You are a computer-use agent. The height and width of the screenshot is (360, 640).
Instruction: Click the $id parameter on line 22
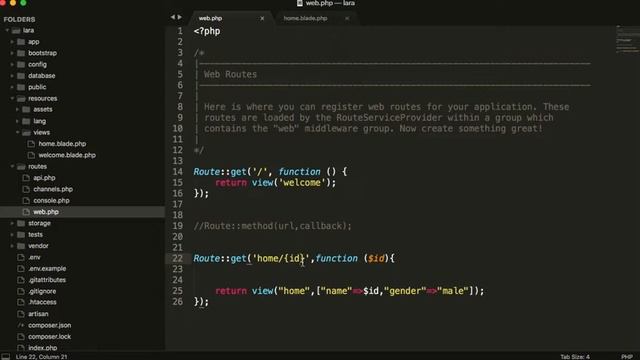[376, 258]
